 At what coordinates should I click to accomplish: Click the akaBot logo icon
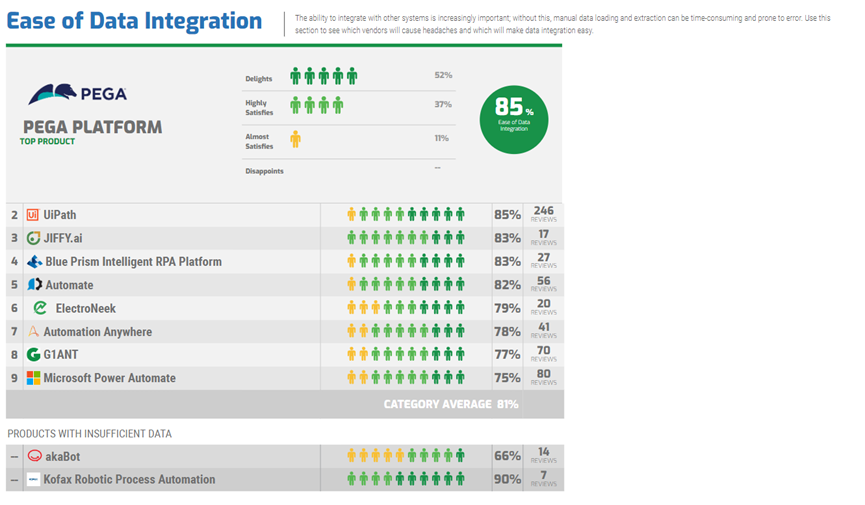pyautogui.click(x=35, y=456)
